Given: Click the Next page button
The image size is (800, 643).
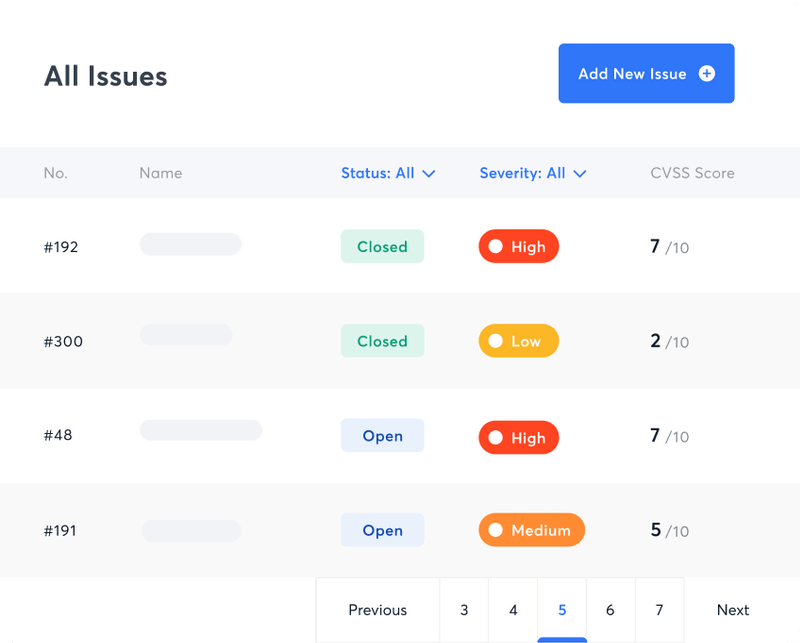Looking at the screenshot, I should pyautogui.click(x=732, y=610).
